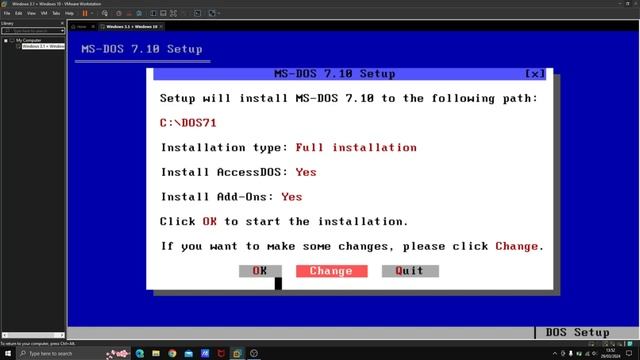The image size is (640, 360).
Task: Click the round icon after VMware on the taskbar
Action: point(254,353)
